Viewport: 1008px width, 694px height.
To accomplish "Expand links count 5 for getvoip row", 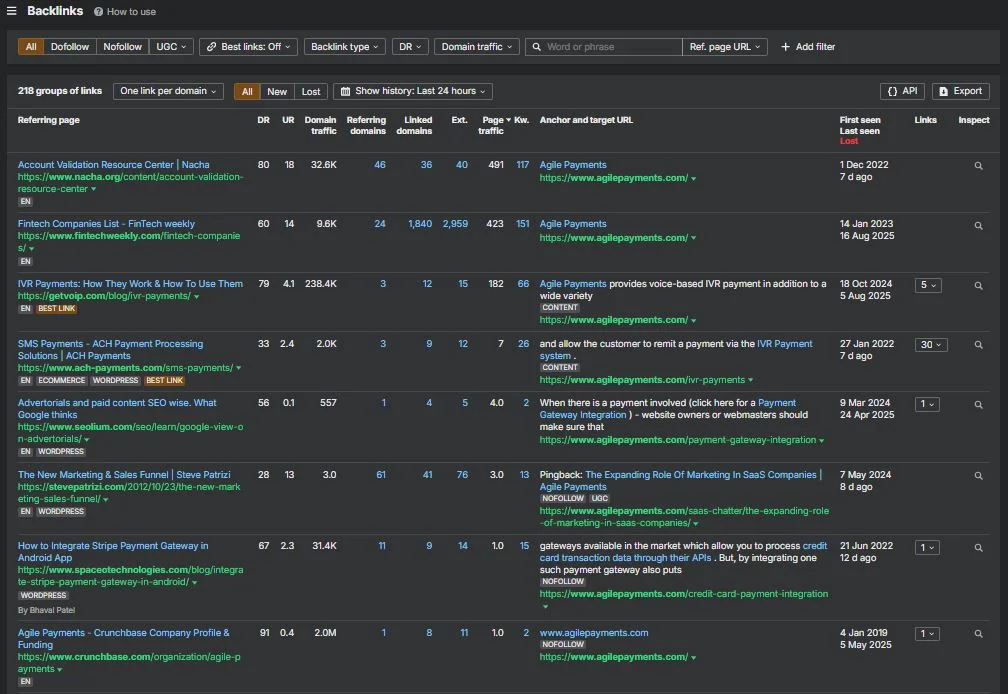I will point(928,285).
